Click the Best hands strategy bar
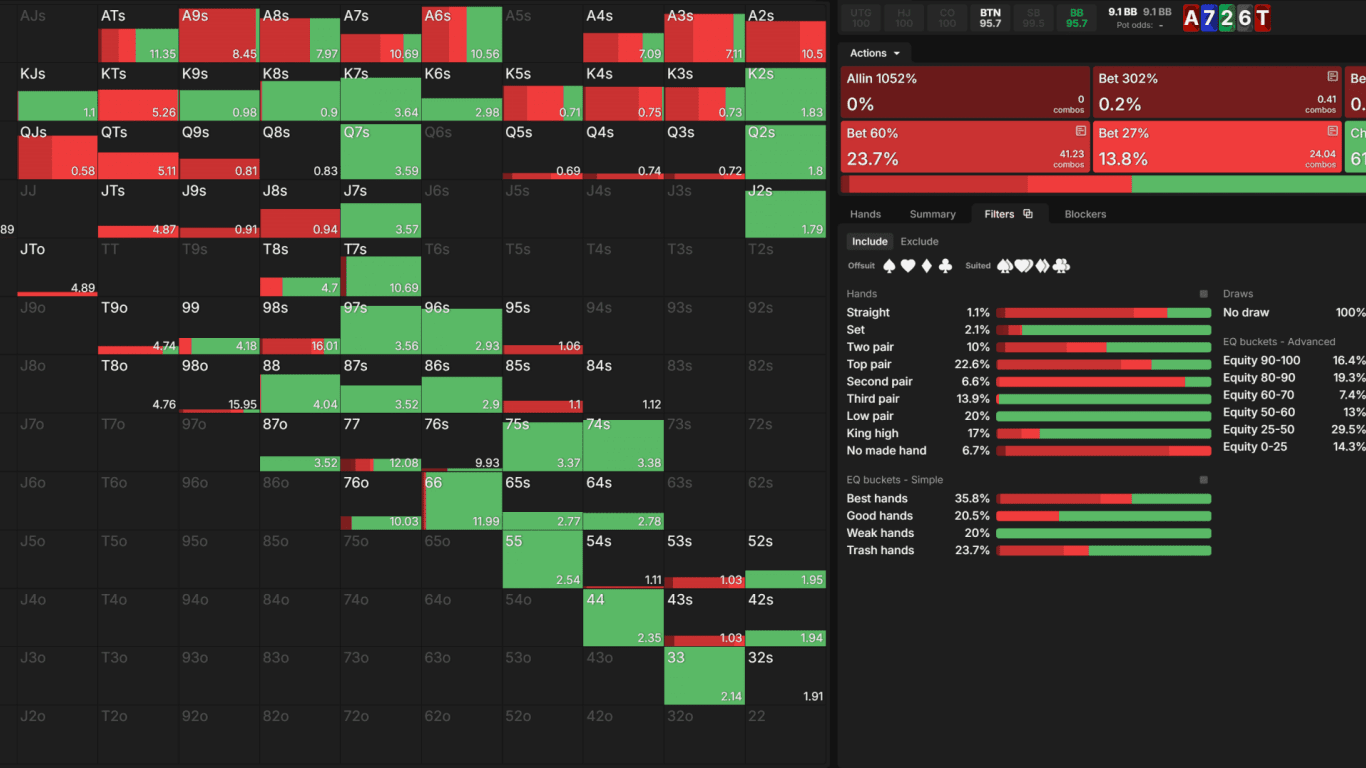The image size is (1366, 768). (x=1103, y=499)
